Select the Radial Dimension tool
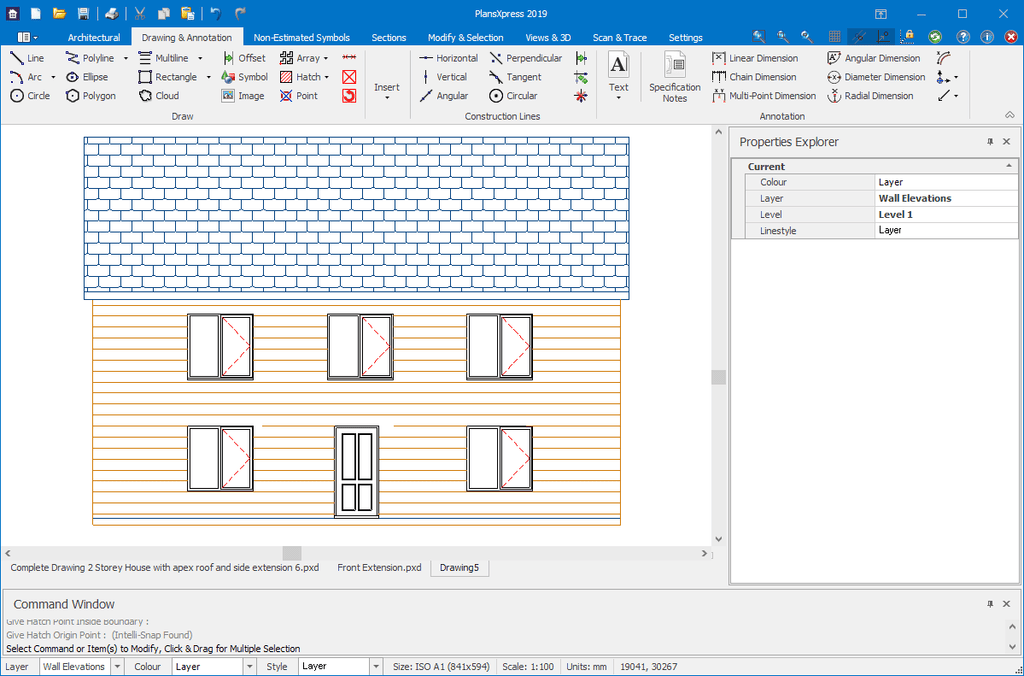1024x676 pixels. tap(870, 96)
